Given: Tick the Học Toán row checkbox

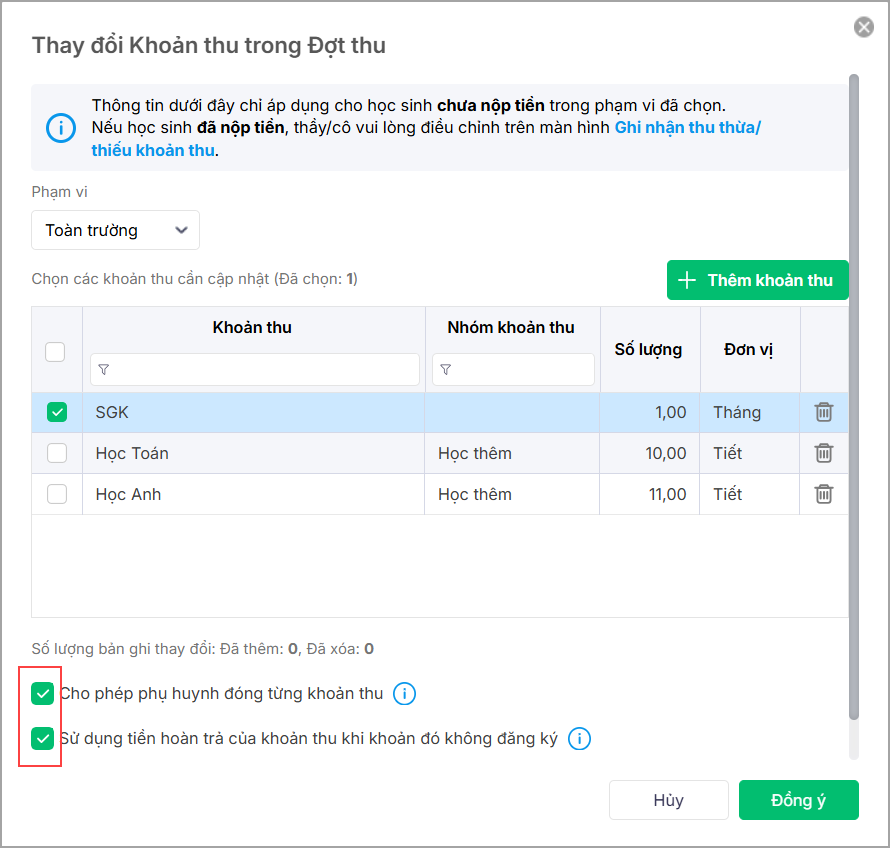Looking at the screenshot, I should click(x=57, y=453).
